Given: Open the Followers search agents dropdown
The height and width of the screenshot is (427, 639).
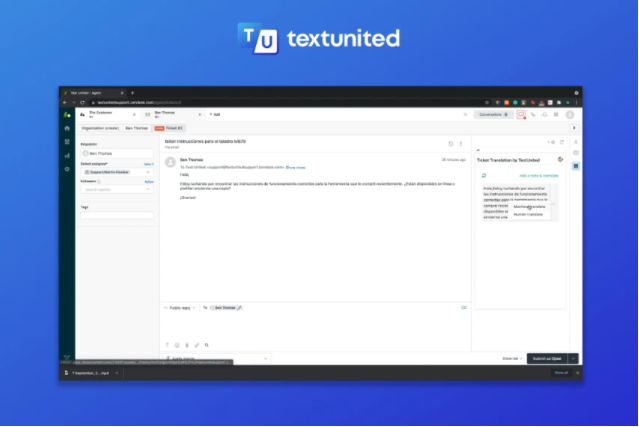Looking at the screenshot, I should [117, 189].
